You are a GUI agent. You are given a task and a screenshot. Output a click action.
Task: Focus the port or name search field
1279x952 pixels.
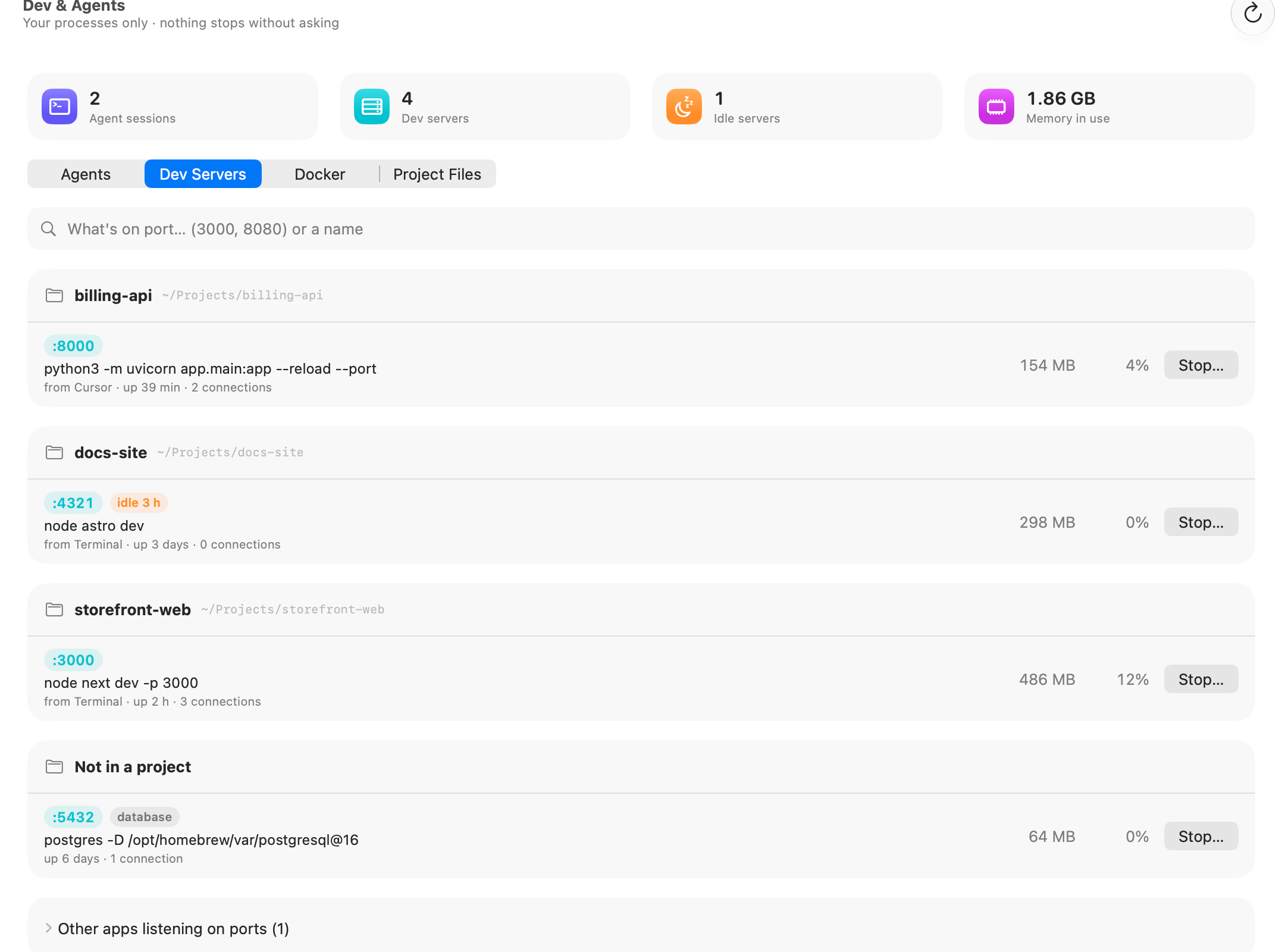pyautogui.click(x=641, y=228)
